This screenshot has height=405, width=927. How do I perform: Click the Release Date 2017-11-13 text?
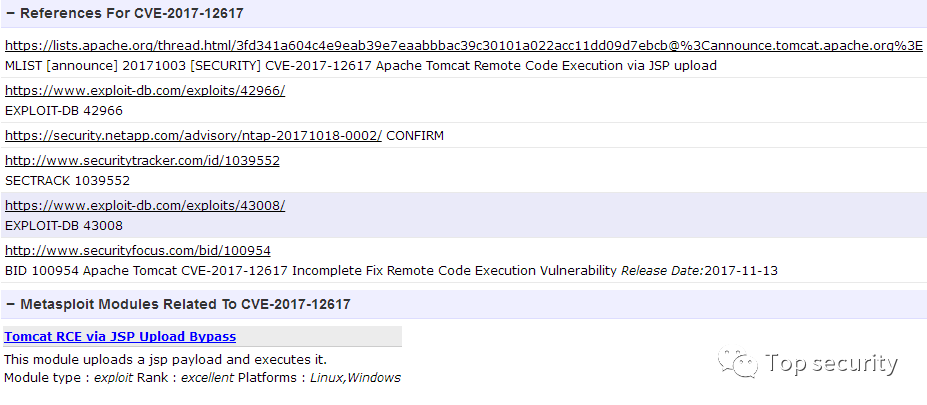pos(699,271)
